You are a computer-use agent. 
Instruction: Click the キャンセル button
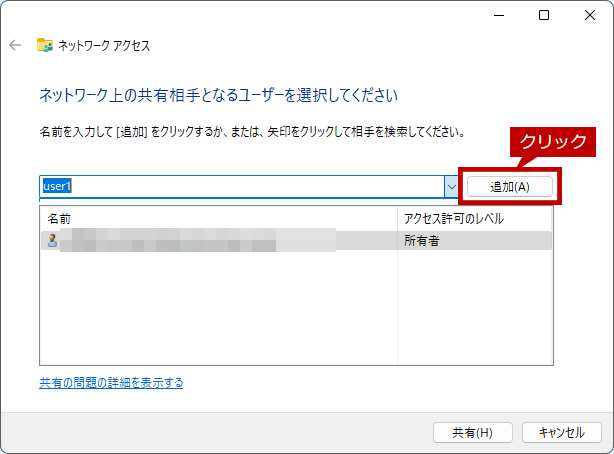tap(562, 432)
